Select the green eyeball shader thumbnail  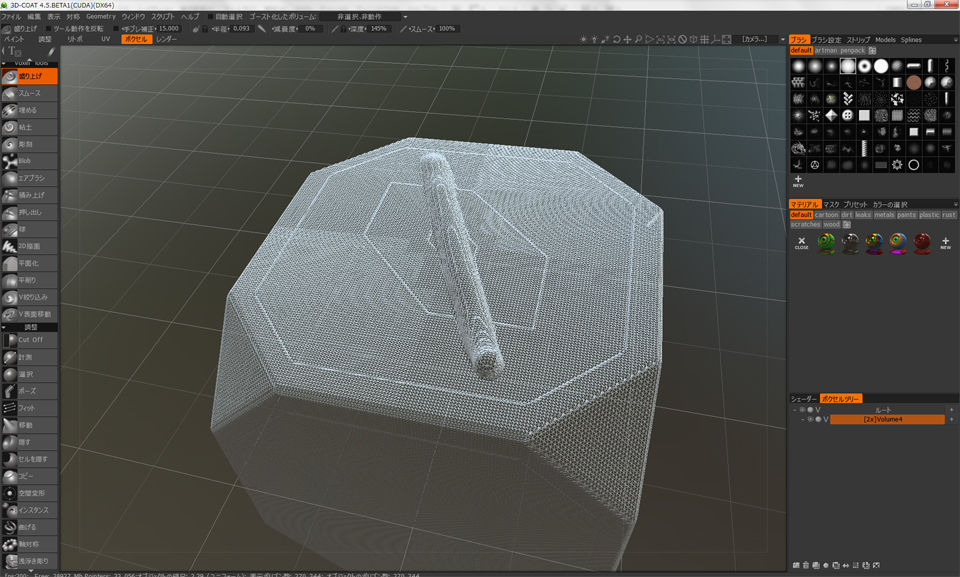[825, 240]
